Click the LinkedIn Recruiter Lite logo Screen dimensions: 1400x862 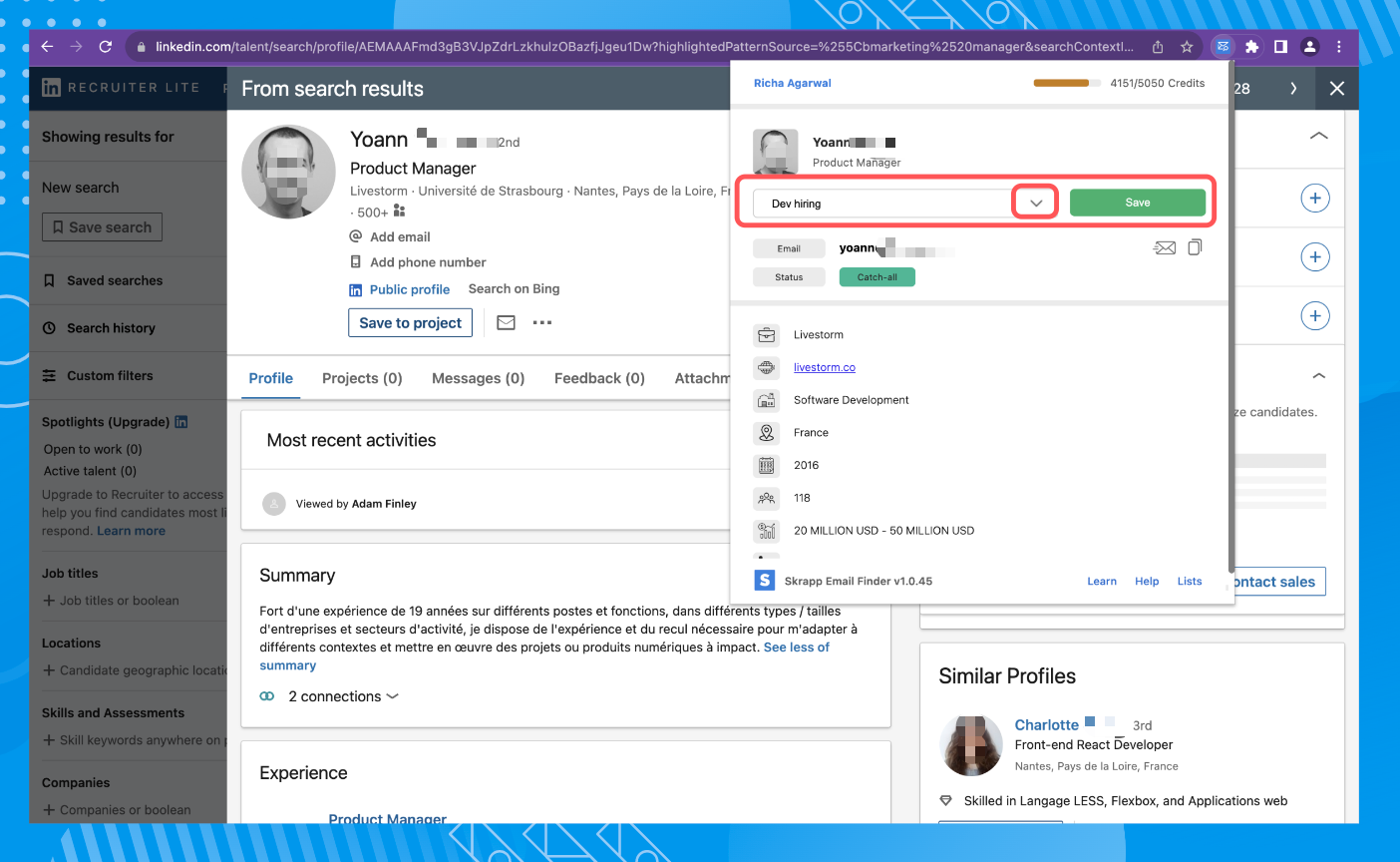point(121,88)
